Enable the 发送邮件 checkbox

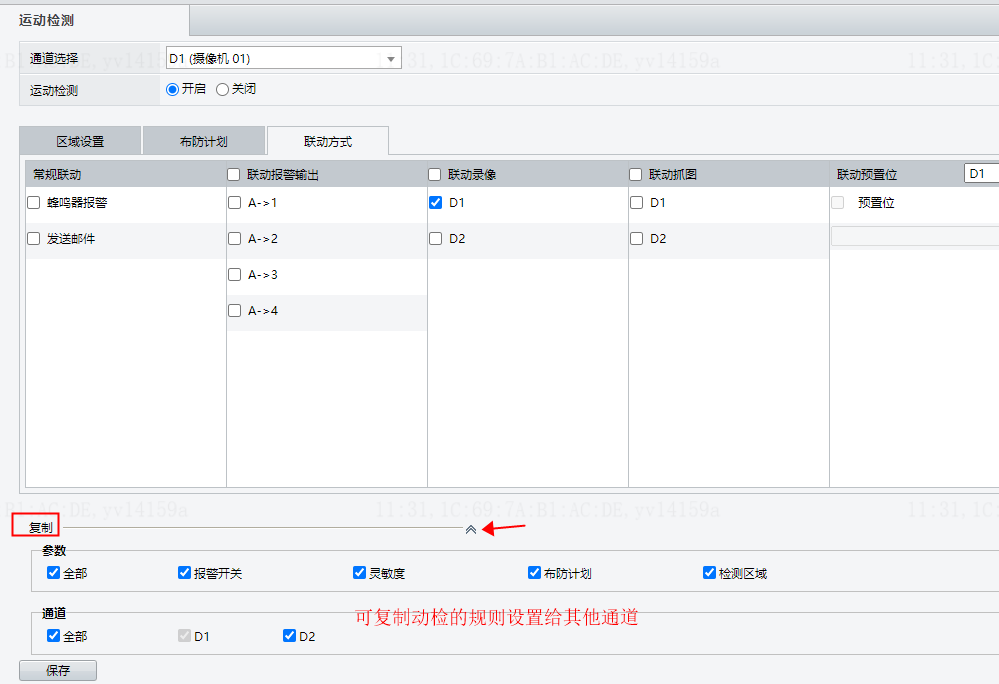[34, 238]
